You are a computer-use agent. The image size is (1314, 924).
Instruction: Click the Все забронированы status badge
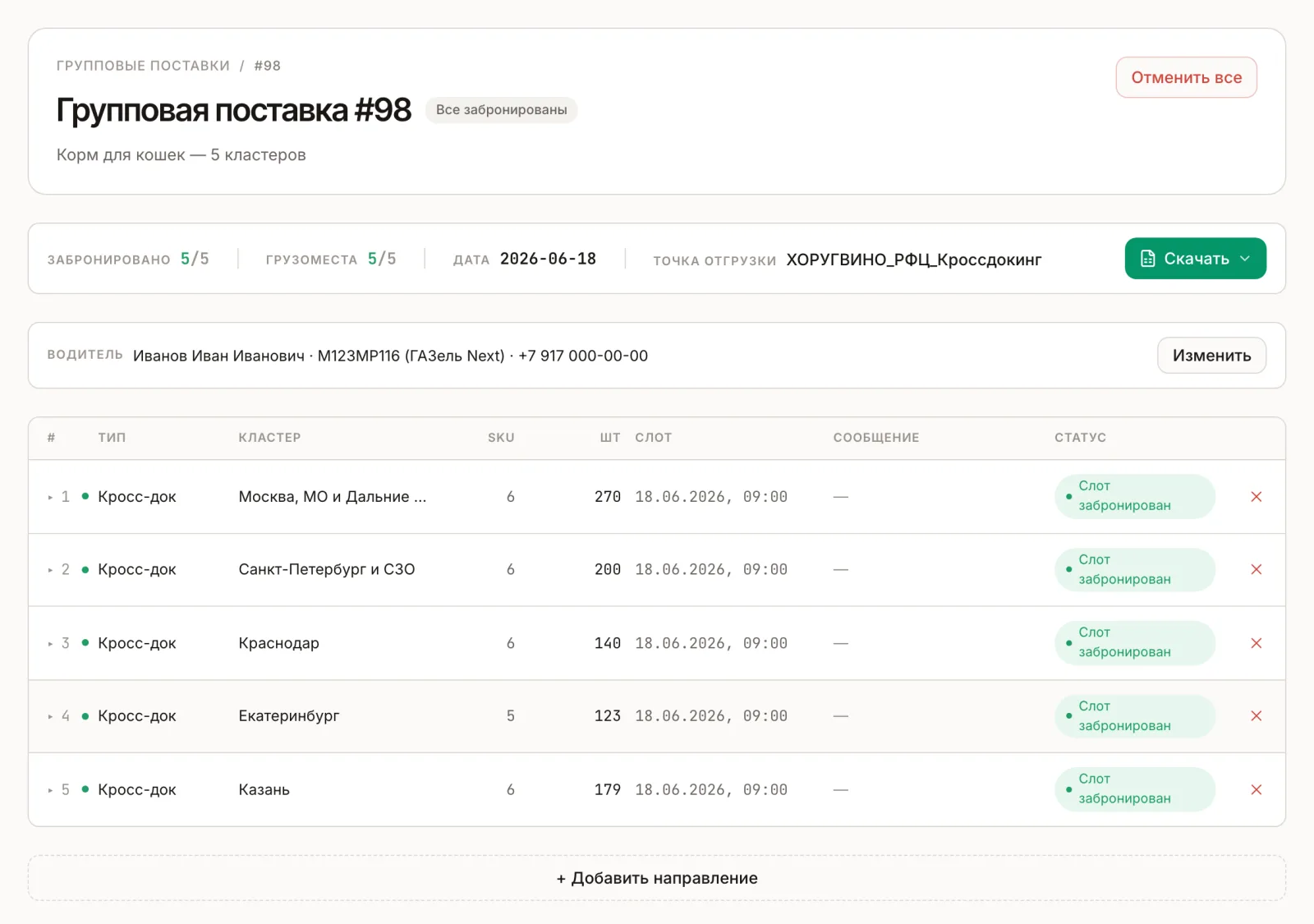coord(501,110)
